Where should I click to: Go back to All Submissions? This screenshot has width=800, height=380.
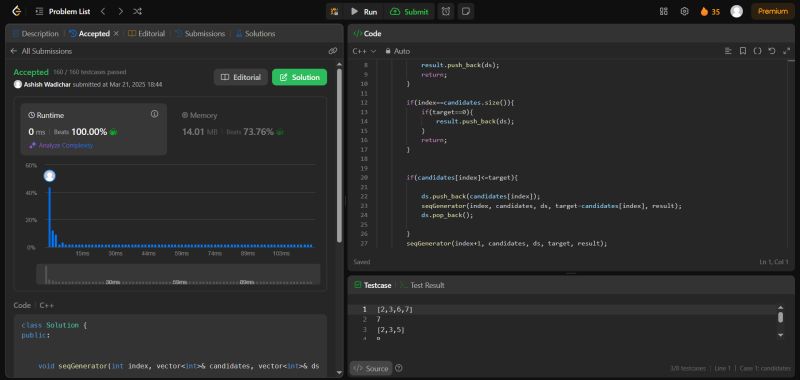(x=41, y=51)
